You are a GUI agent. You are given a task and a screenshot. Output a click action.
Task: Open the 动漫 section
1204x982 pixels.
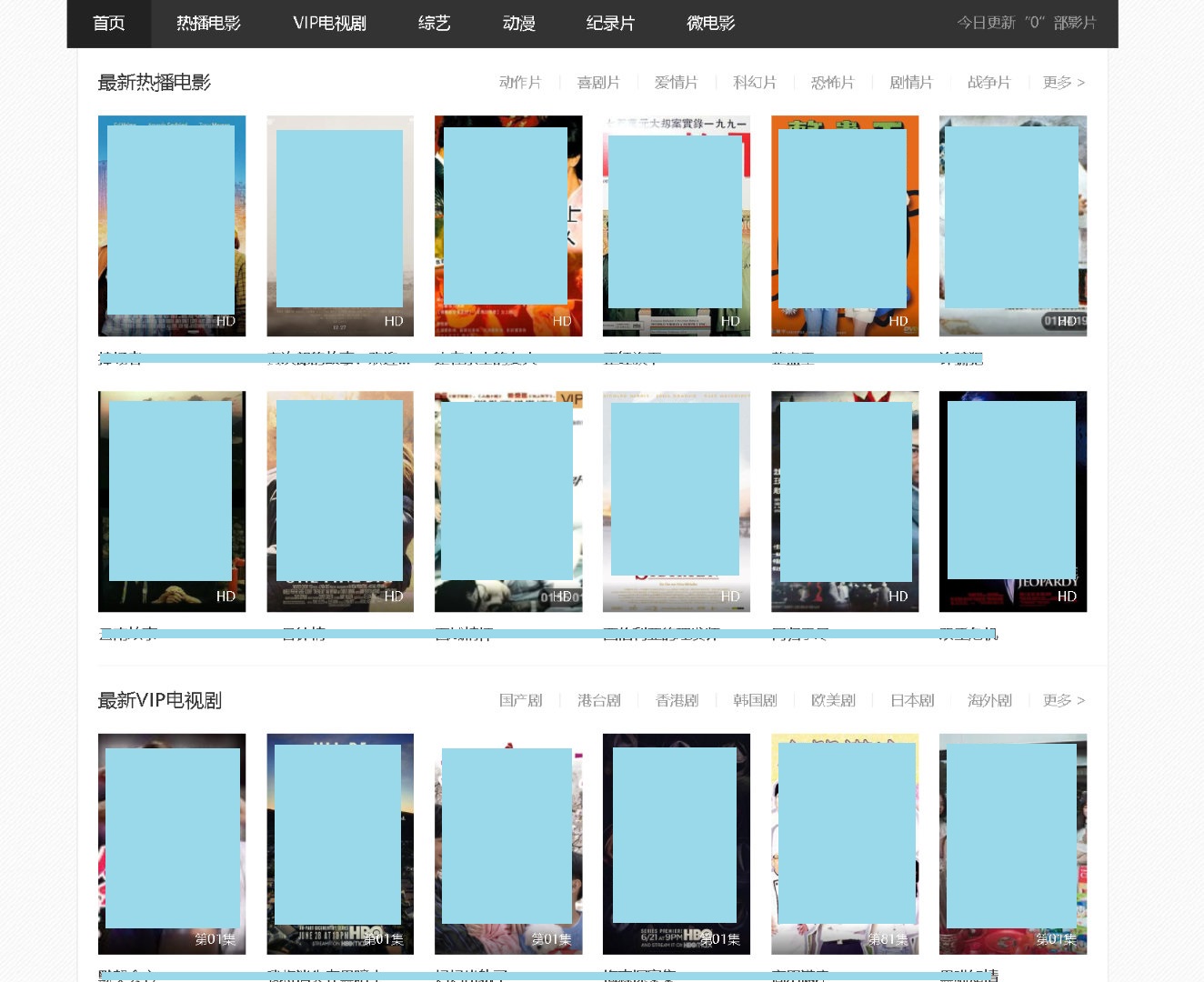pyautogui.click(x=518, y=24)
